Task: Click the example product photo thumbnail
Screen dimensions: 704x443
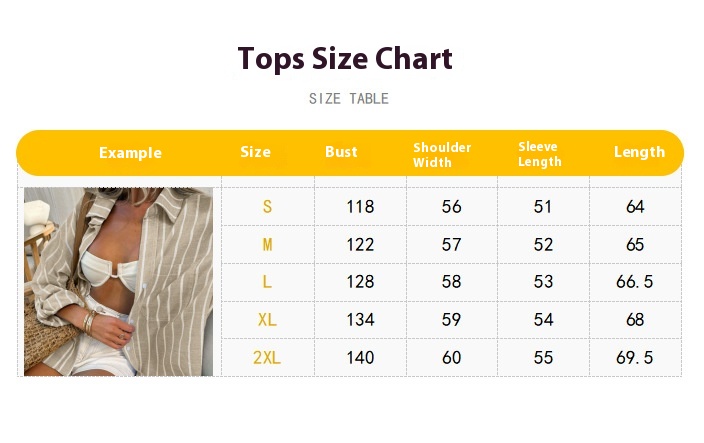Action: pos(119,281)
